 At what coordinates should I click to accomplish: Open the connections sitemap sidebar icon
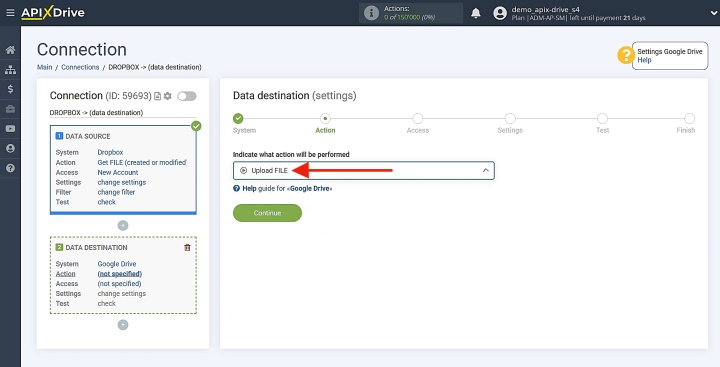(10, 70)
